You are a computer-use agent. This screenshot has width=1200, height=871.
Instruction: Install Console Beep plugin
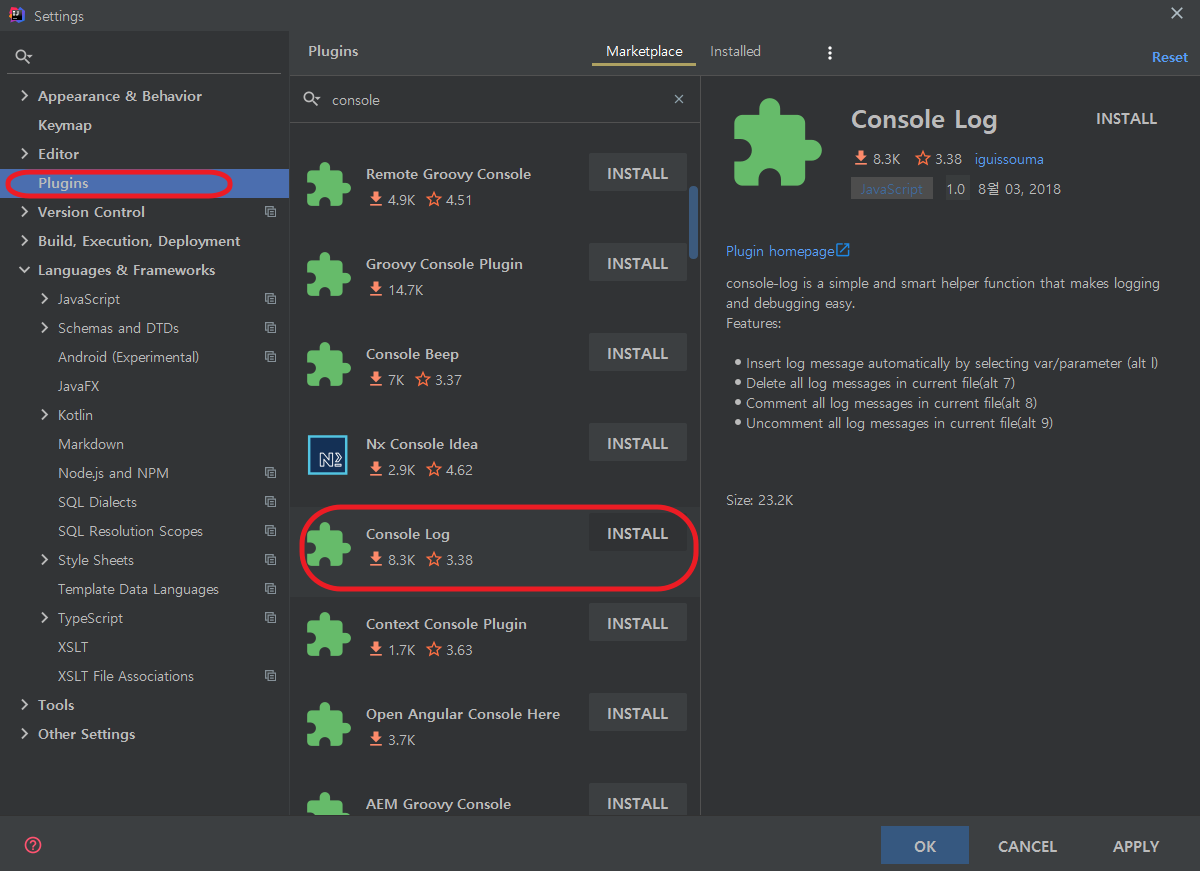637,353
